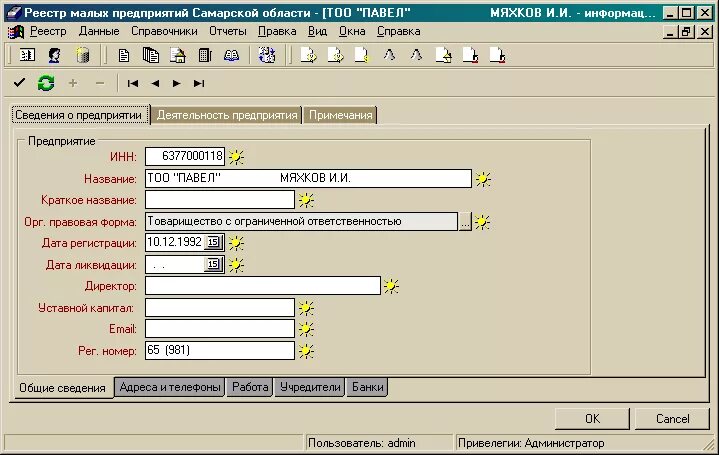Click the Краткое название input field

220,200
